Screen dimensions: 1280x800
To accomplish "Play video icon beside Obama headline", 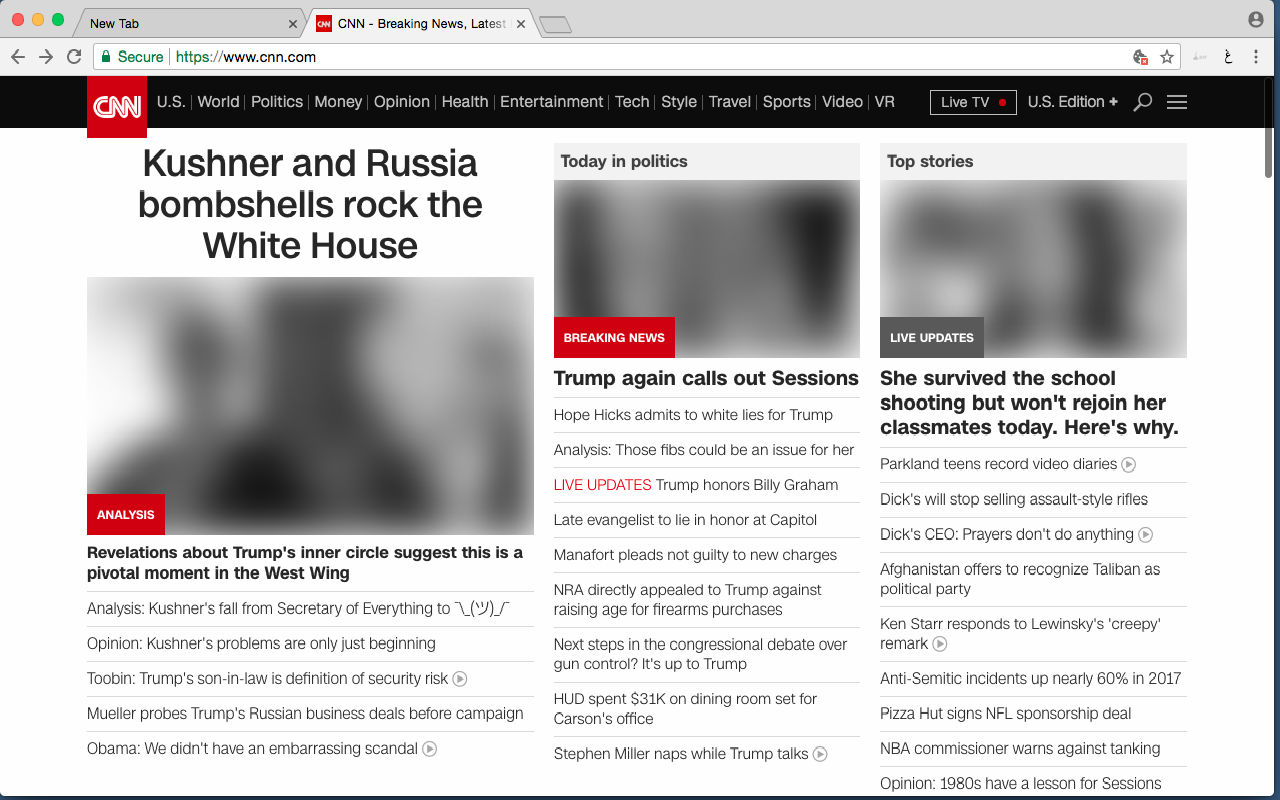I will click(430, 749).
